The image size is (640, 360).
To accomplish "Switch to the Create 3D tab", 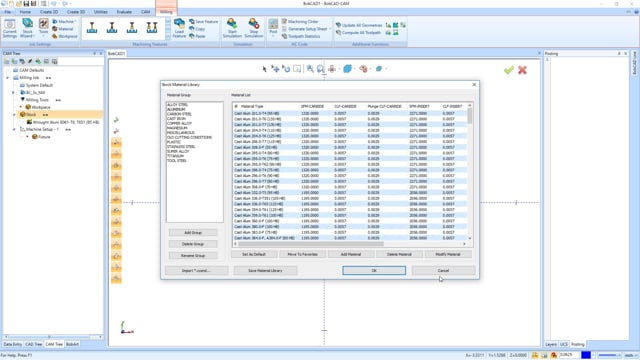I will [76, 12].
